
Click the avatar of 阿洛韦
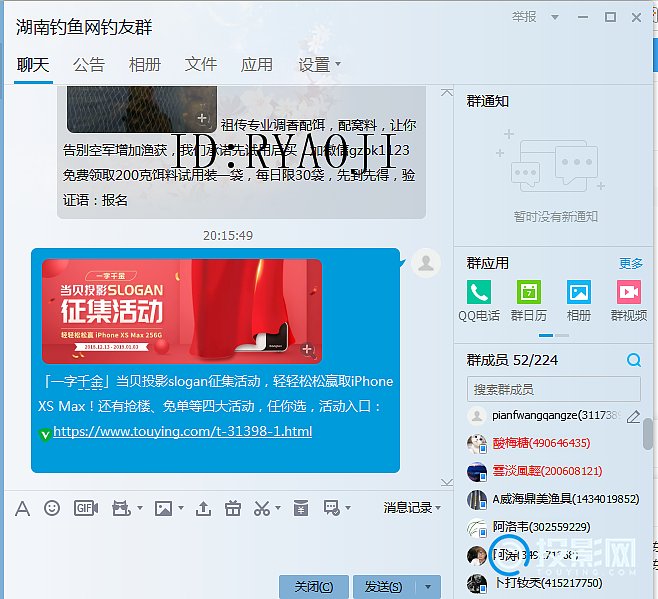tap(477, 527)
